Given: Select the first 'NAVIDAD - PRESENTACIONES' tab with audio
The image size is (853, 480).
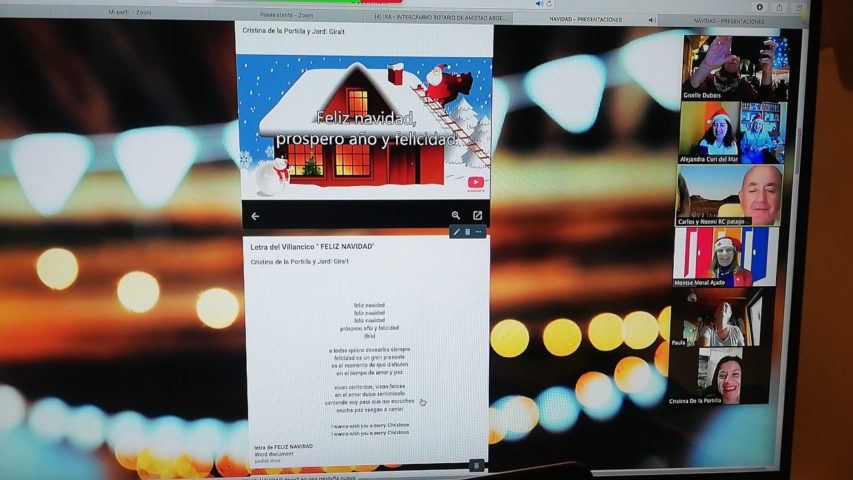Looking at the screenshot, I should pyautogui.click(x=585, y=20).
